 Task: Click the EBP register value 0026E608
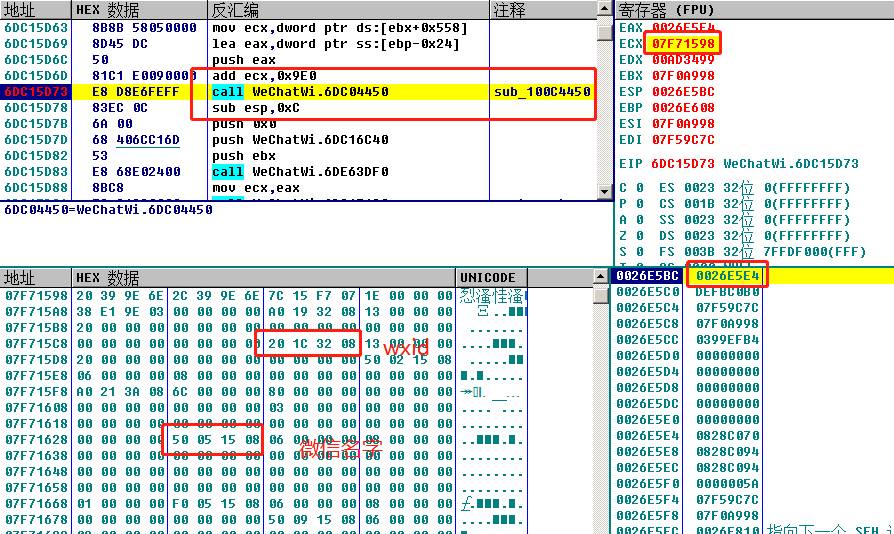(683, 107)
